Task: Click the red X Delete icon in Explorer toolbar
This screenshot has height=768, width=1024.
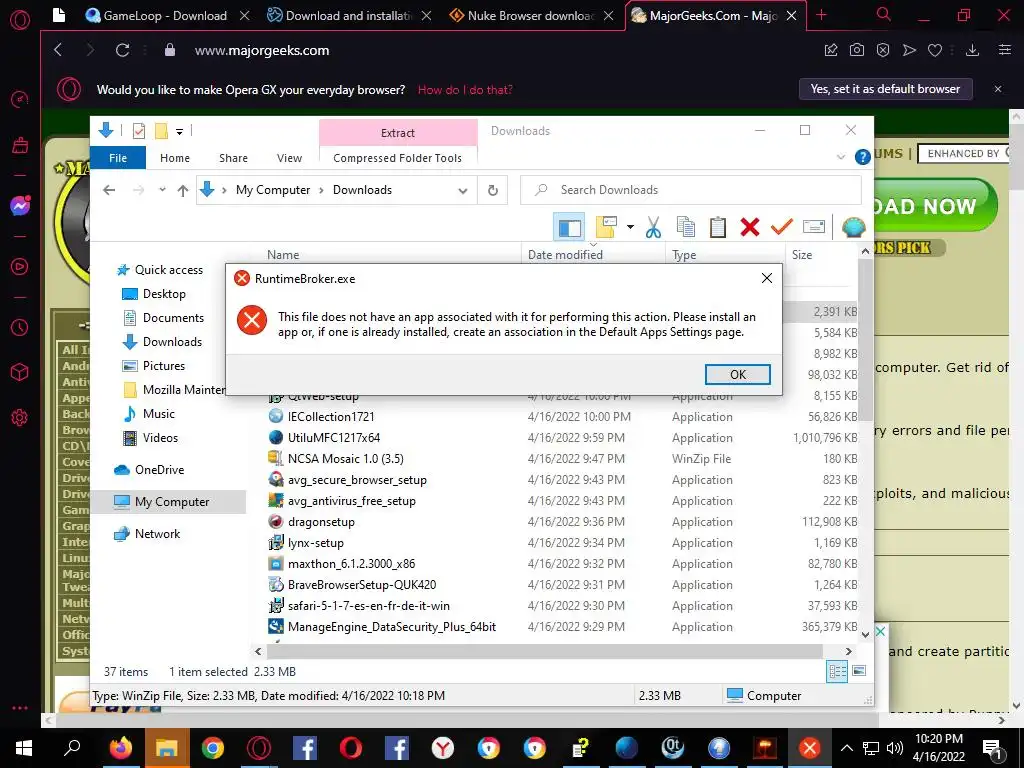Action: tap(750, 227)
